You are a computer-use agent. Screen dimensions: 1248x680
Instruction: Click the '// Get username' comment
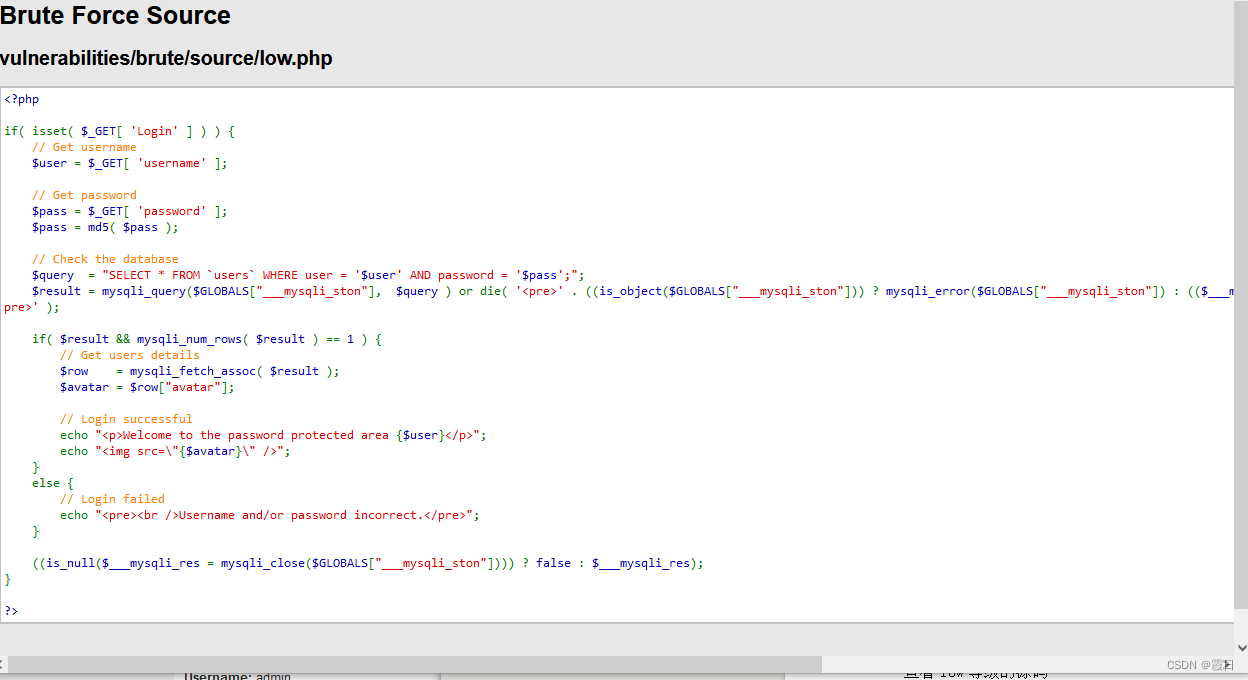84,147
